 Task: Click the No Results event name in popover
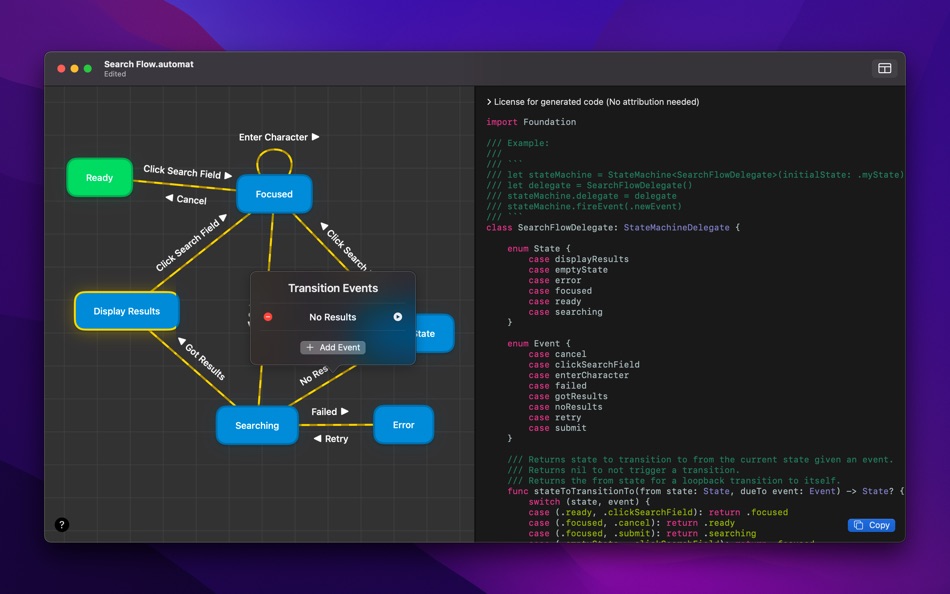pos(333,317)
